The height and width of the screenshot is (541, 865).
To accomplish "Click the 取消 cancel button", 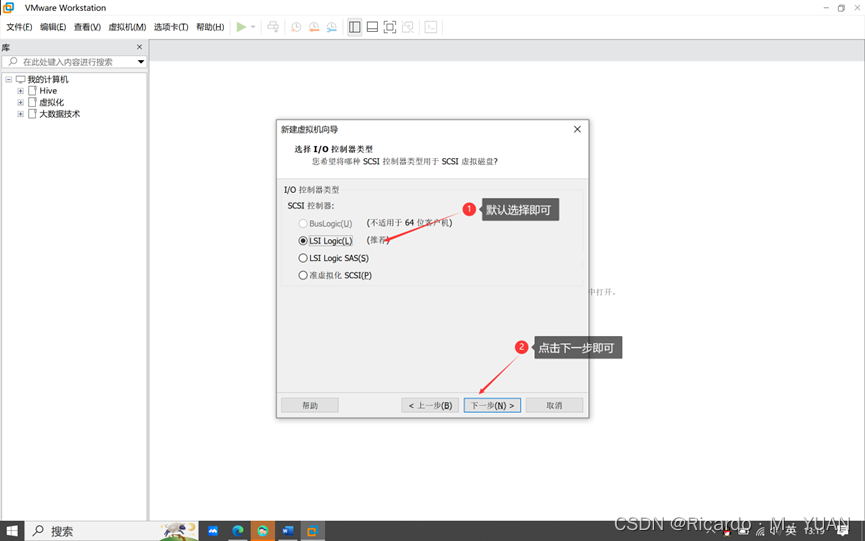I will [x=554, y=405].
